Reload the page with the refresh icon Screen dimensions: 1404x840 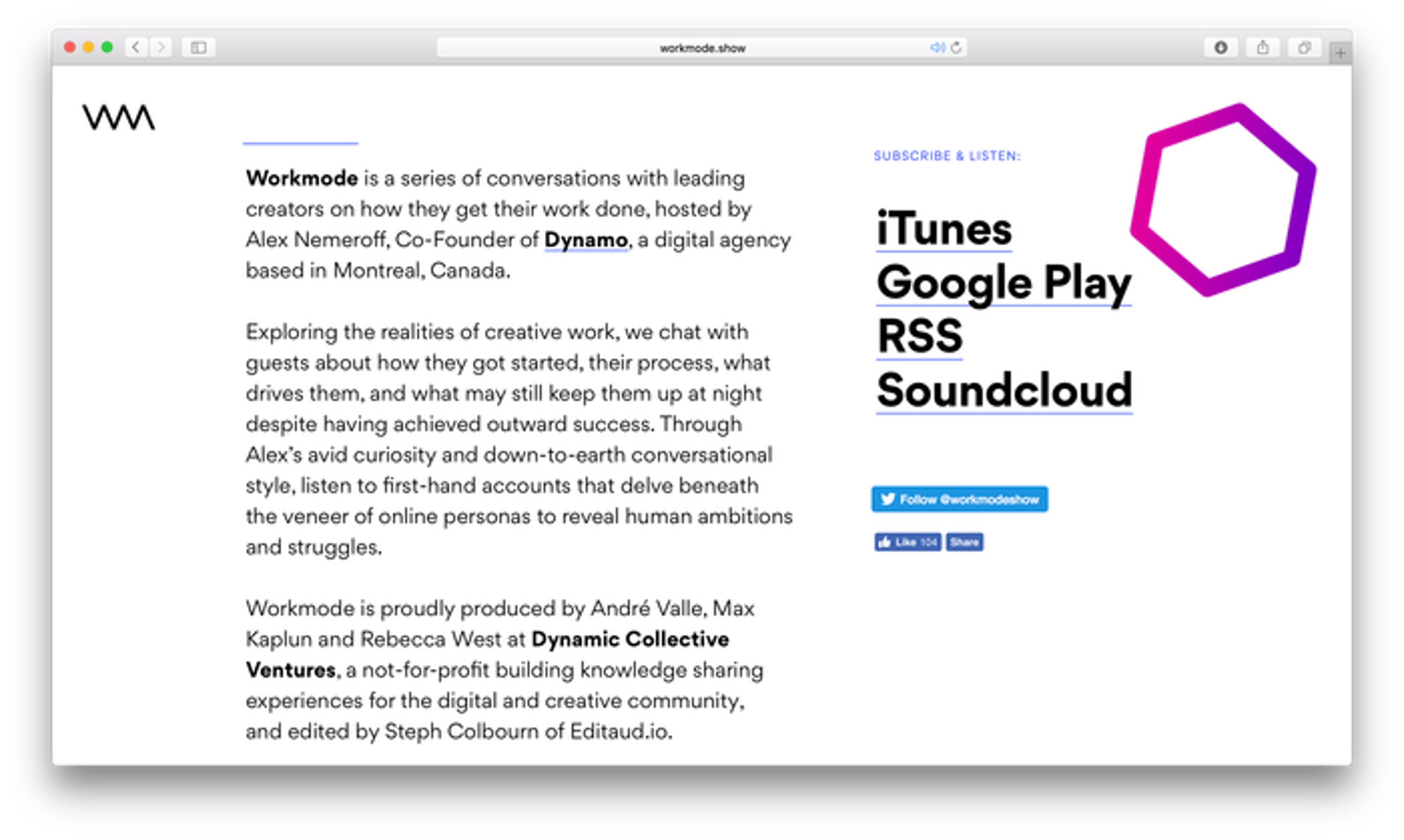[956, 48]
